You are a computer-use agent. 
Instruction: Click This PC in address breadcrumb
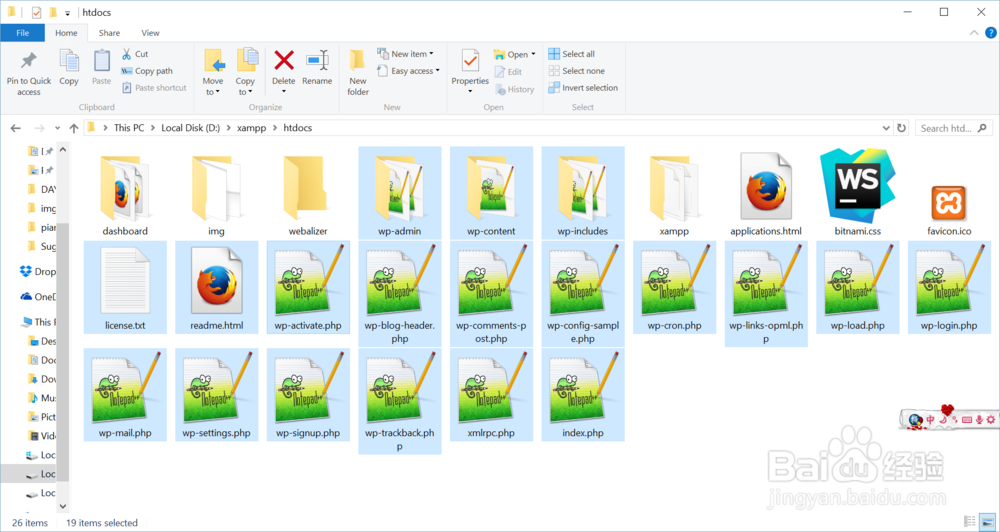129,128
